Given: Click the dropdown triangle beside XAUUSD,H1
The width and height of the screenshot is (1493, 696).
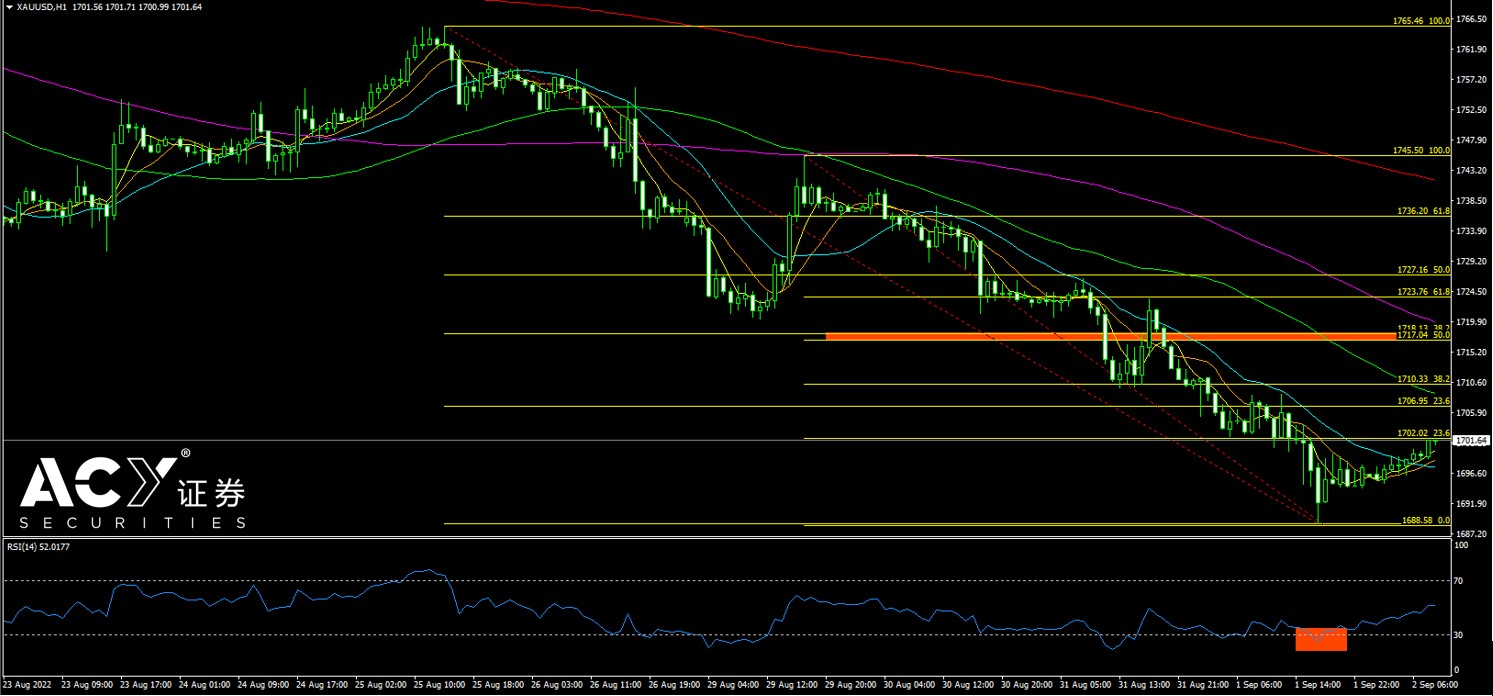Looking at the screenshot, I should (x=8, y=6).
